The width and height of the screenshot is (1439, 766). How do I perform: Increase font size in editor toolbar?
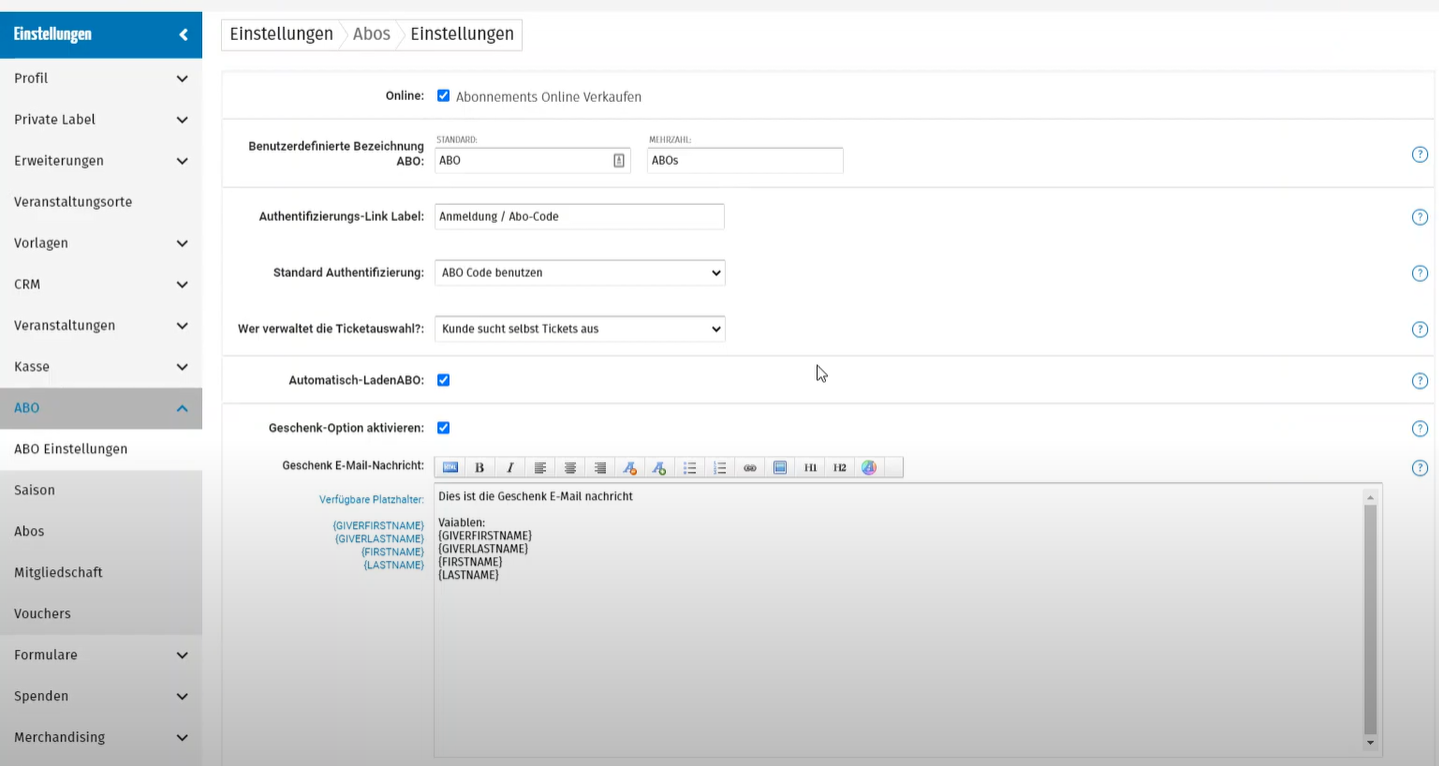coord(659,468)
